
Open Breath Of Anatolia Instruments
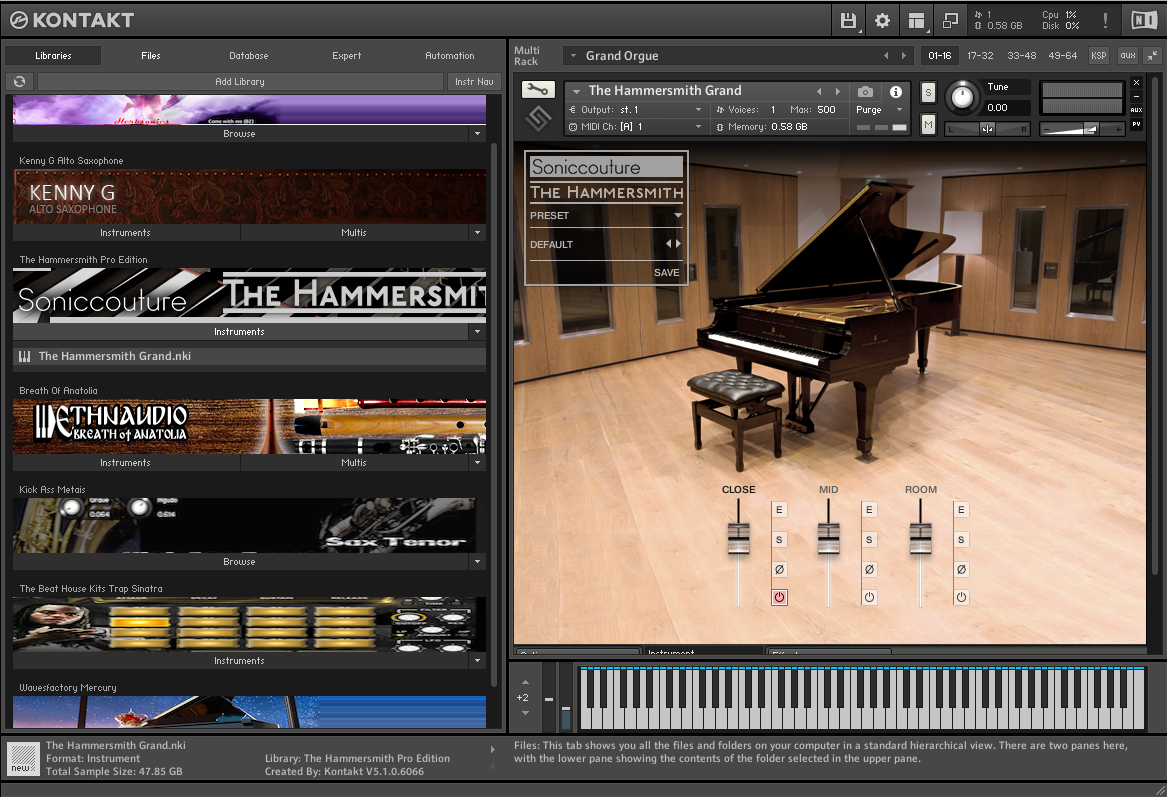(125, 462)
